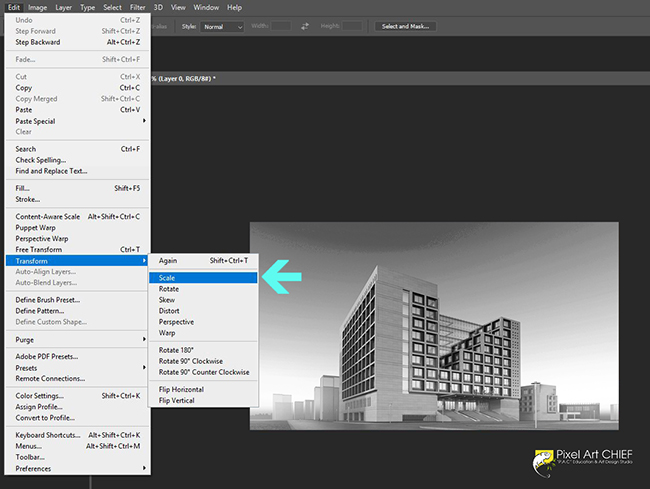Choose Step Backward from Edit menu
650x489 pixels.
(78, 42)
